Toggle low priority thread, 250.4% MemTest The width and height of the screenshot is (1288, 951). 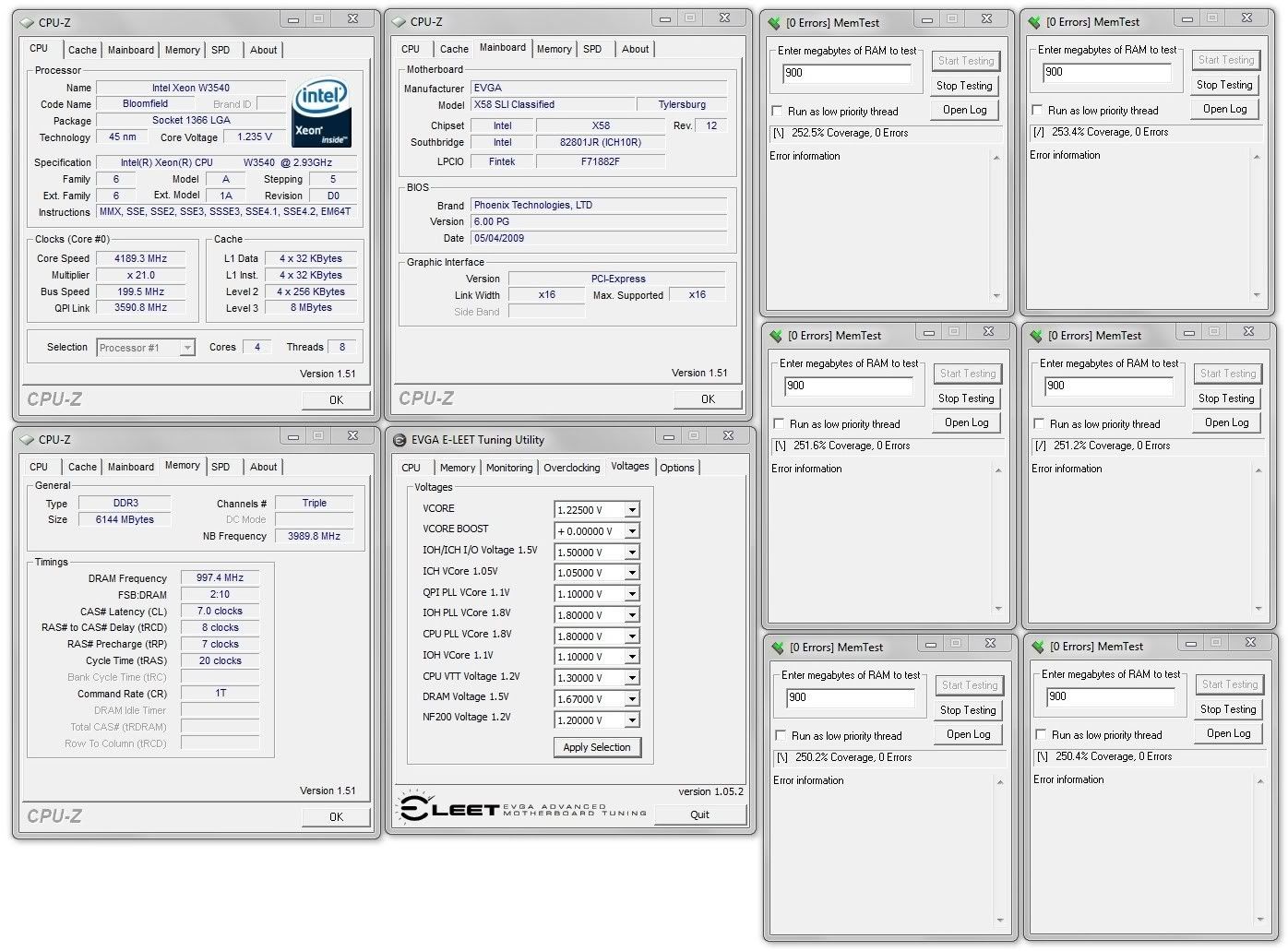click(1041, 734)
